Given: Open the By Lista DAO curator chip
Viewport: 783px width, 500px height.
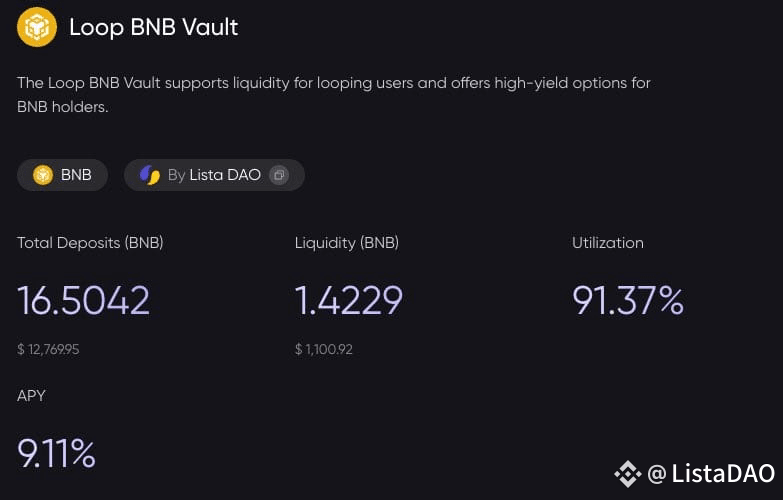Looking at the screenshot, I should (x=214, y=175).
